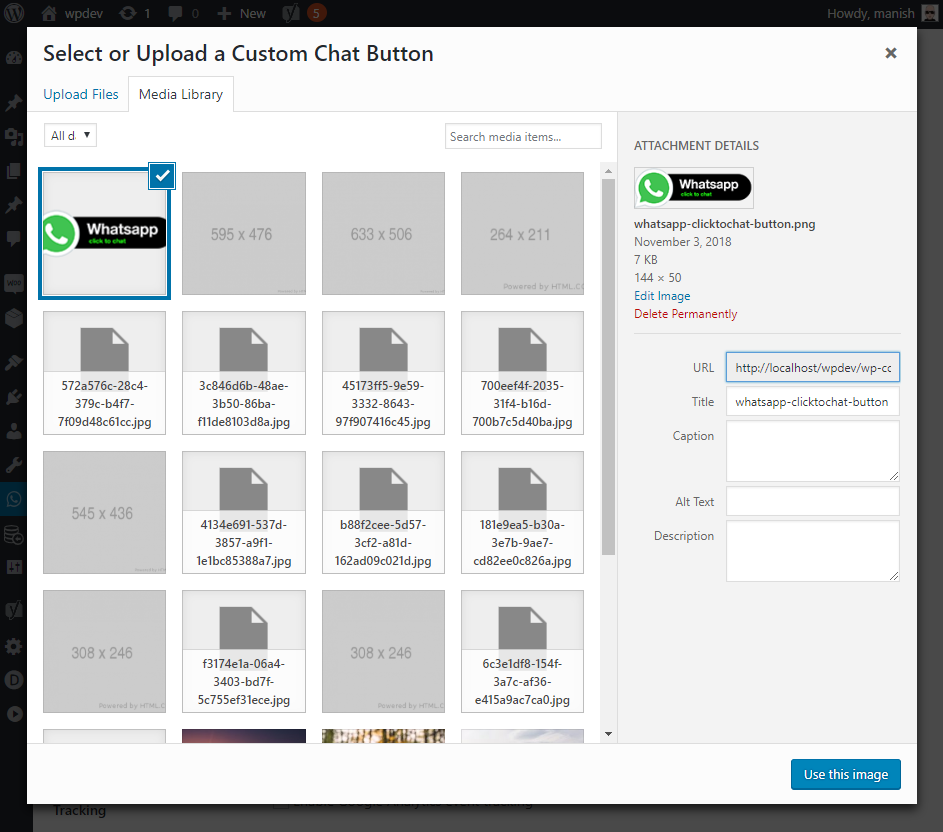Switch to the Media Library tab
The width and height of the screenshot is (943, 832).
181,94
